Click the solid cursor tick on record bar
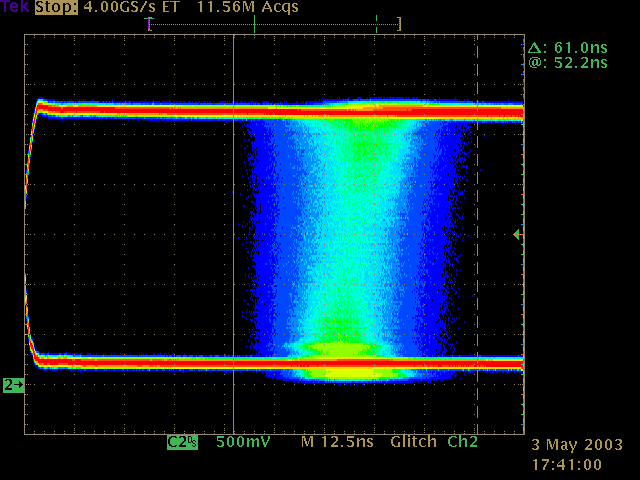Viewport: 640px width, 480px height. click(254, 24)
